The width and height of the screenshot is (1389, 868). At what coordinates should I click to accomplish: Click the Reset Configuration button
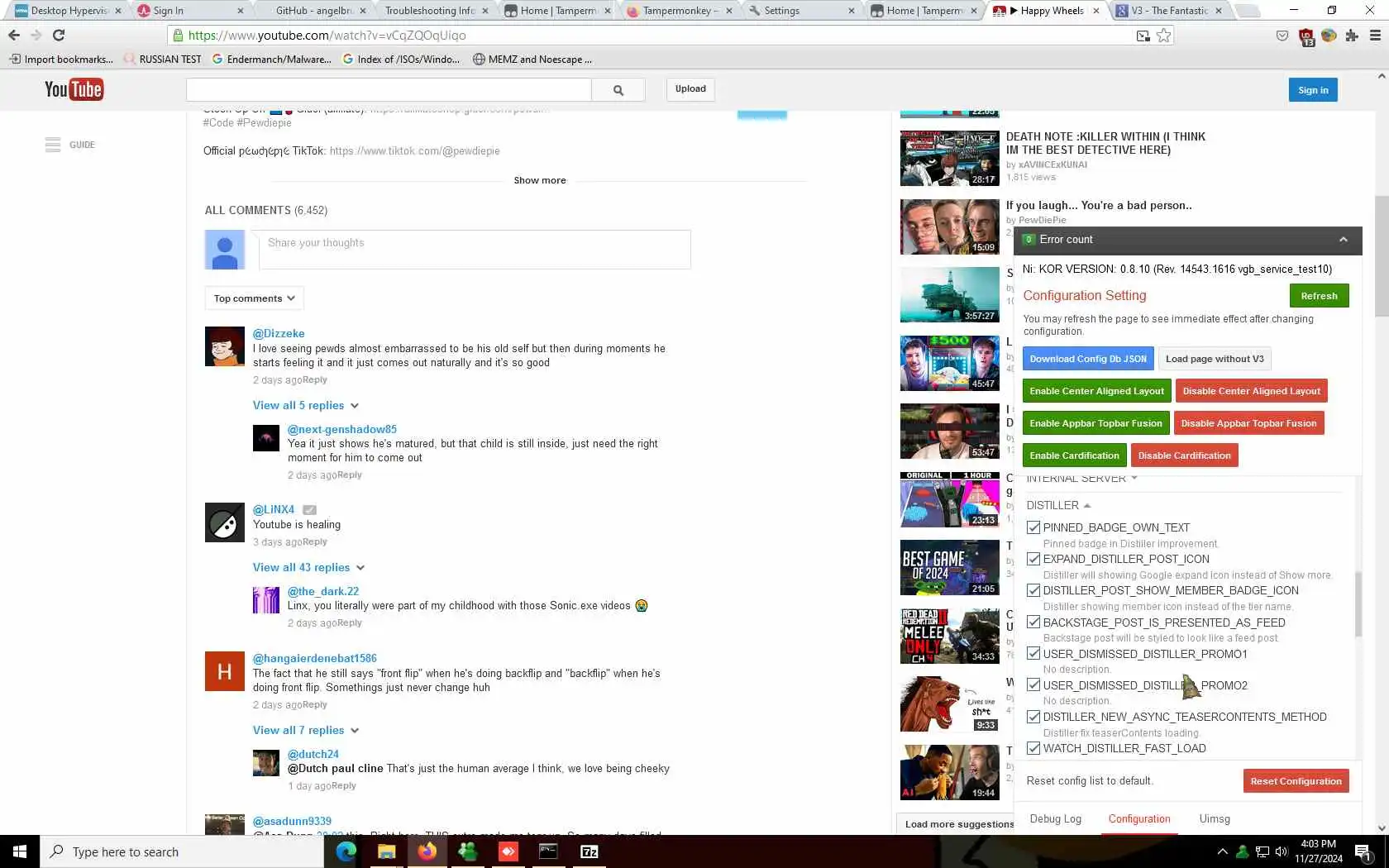pyautogui.click(x=1296, y=781)
